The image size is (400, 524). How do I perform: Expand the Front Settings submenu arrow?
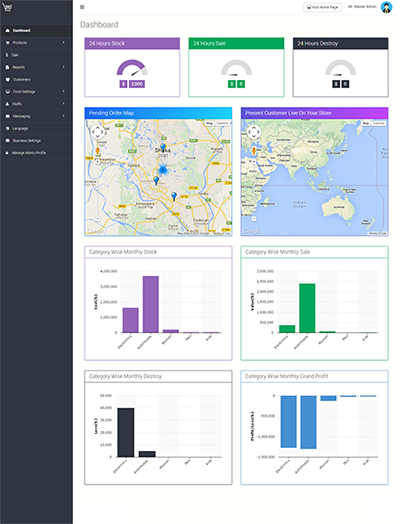[63, 92]
